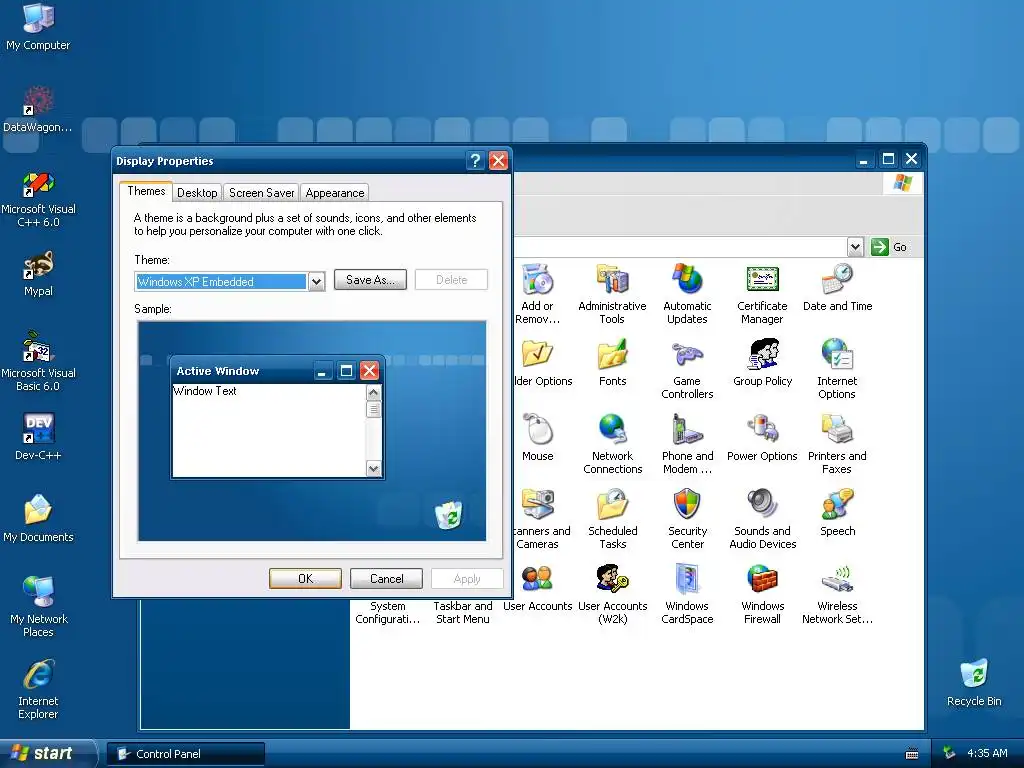
Task: Open Power Options icon
Action: [x=762, y=430]
